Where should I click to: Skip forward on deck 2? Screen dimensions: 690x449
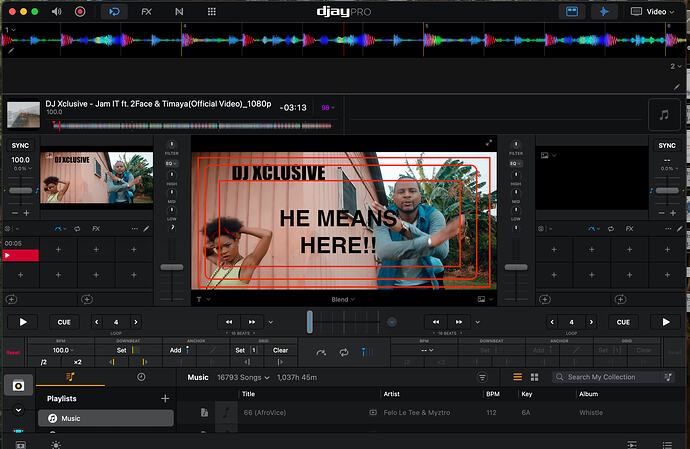pos(459,322)
